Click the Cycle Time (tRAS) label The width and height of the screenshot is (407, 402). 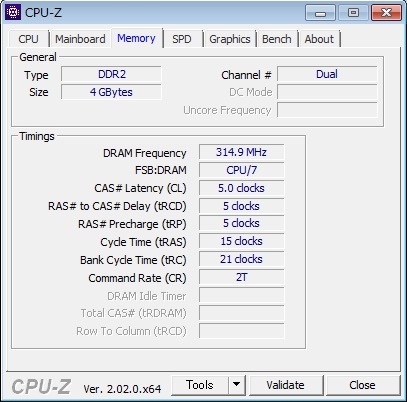tap(143, 242)
